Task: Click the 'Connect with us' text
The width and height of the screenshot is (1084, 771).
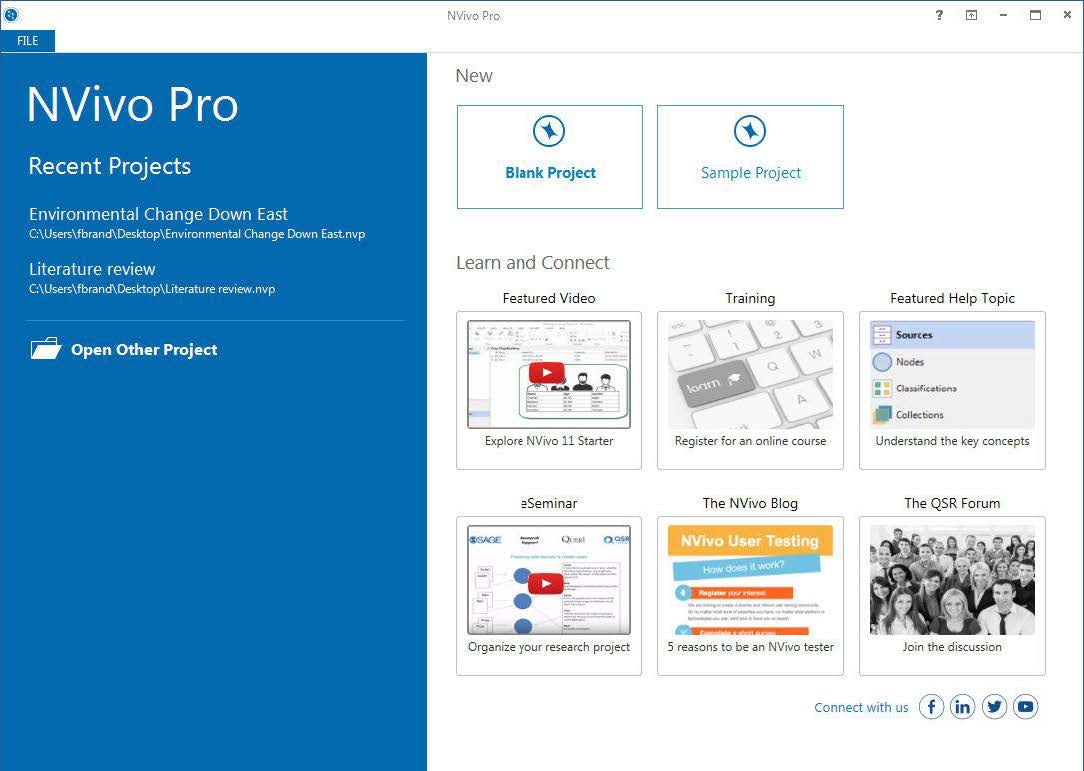Action: tap(861, 707)
